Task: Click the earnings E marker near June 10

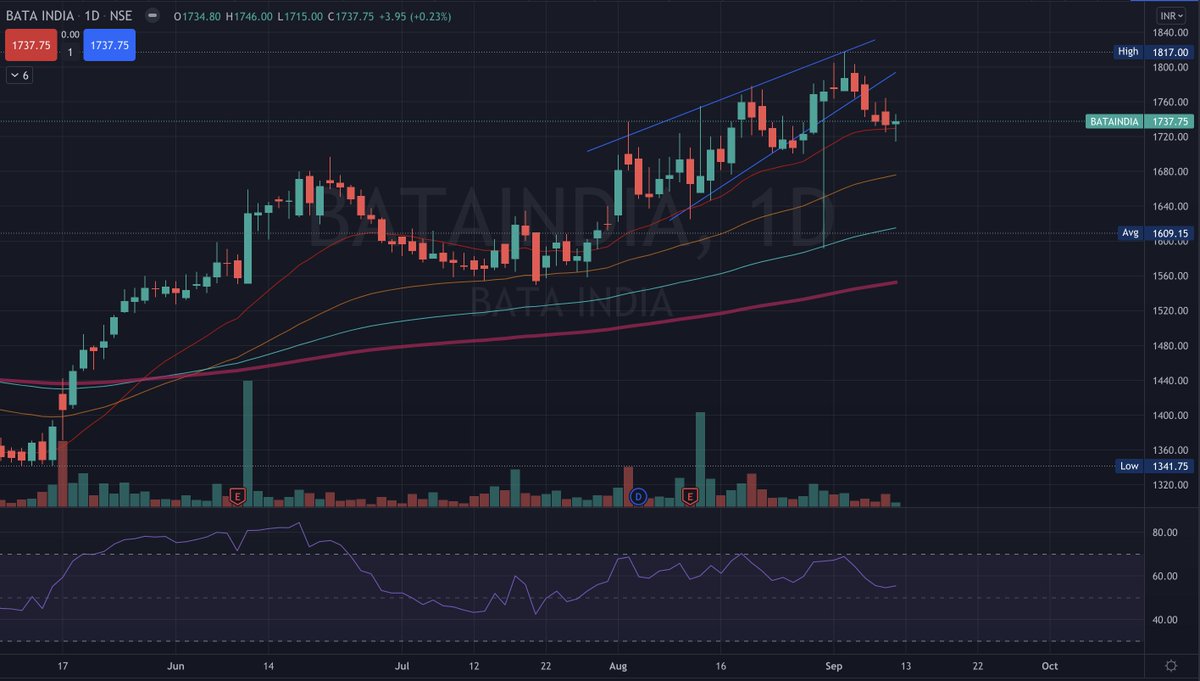Action: point(238,496)
